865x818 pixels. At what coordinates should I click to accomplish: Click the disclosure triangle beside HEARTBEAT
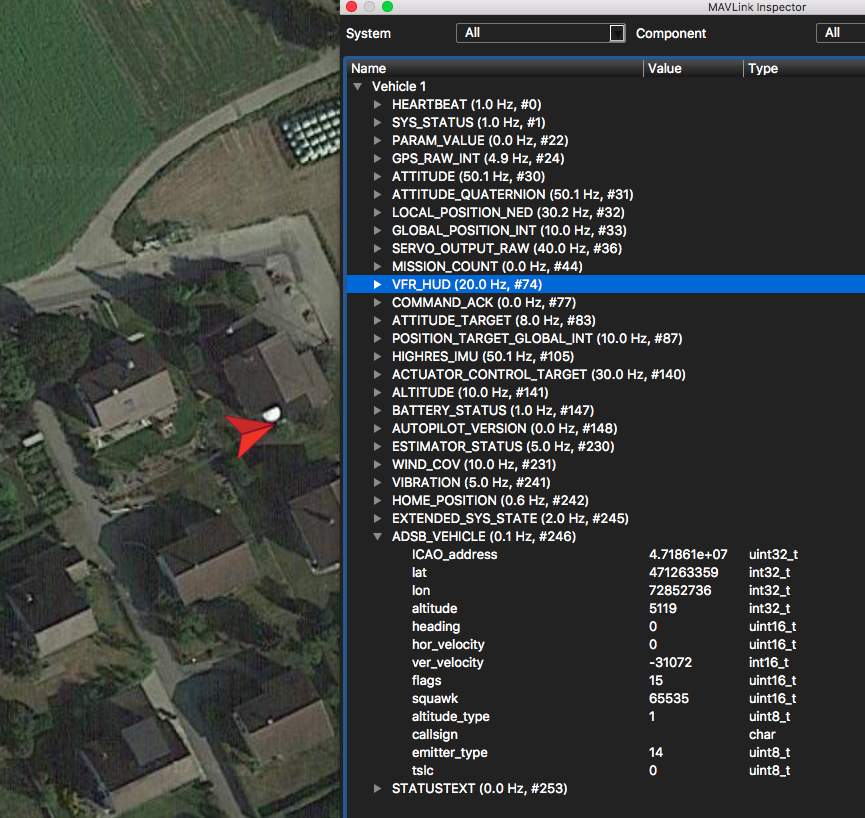click(x=378, y=104)
